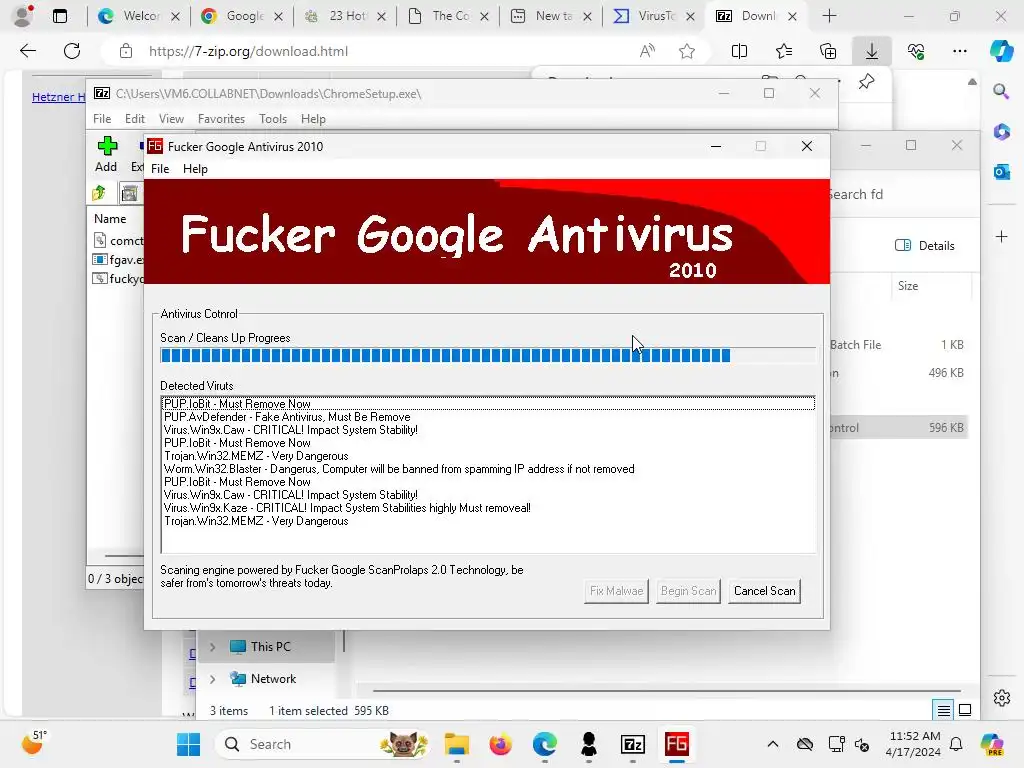Screen dimensions: 1024x768
Task: Open the 7-Zip File menu
Action: pyautogui.click(x=102, y=119)
